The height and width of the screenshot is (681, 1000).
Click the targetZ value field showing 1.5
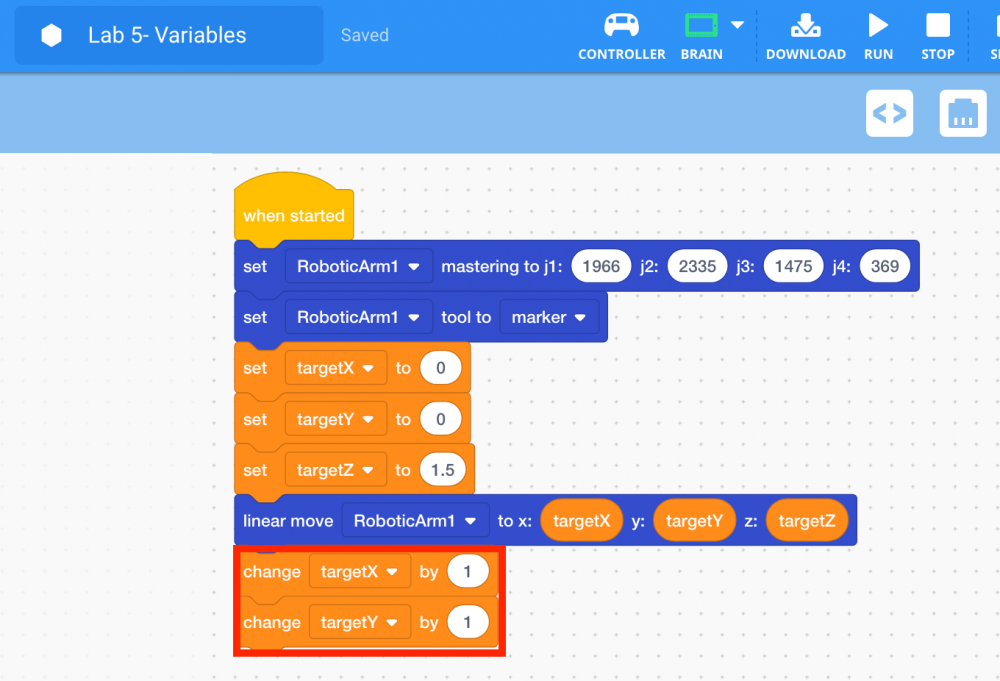click(443, 469)
